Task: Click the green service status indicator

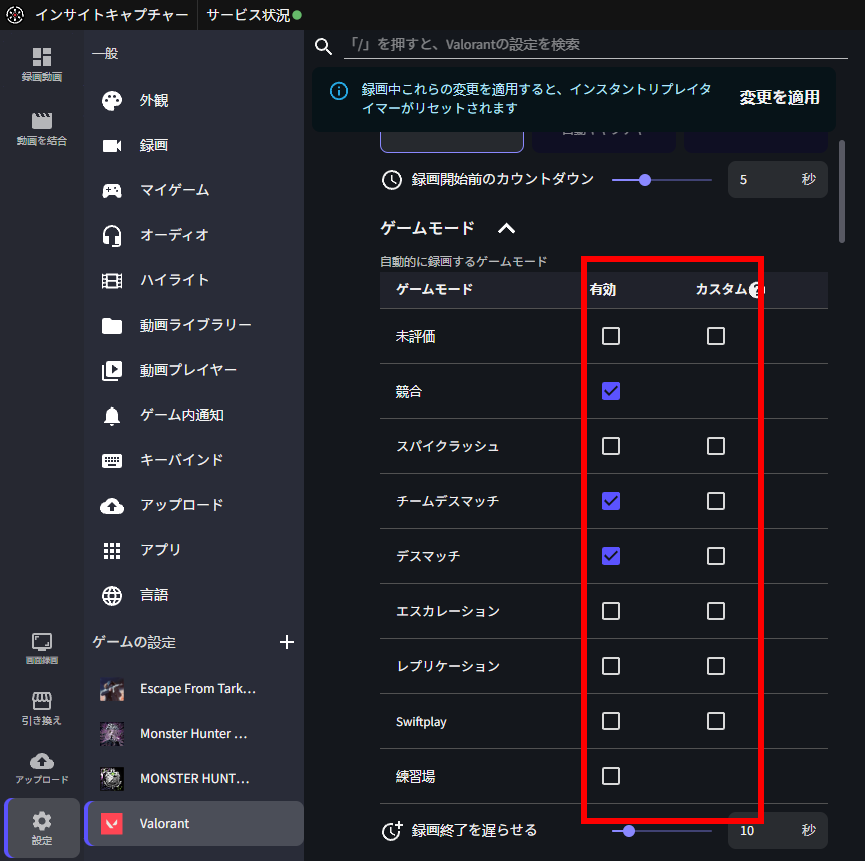Action: 297,15
